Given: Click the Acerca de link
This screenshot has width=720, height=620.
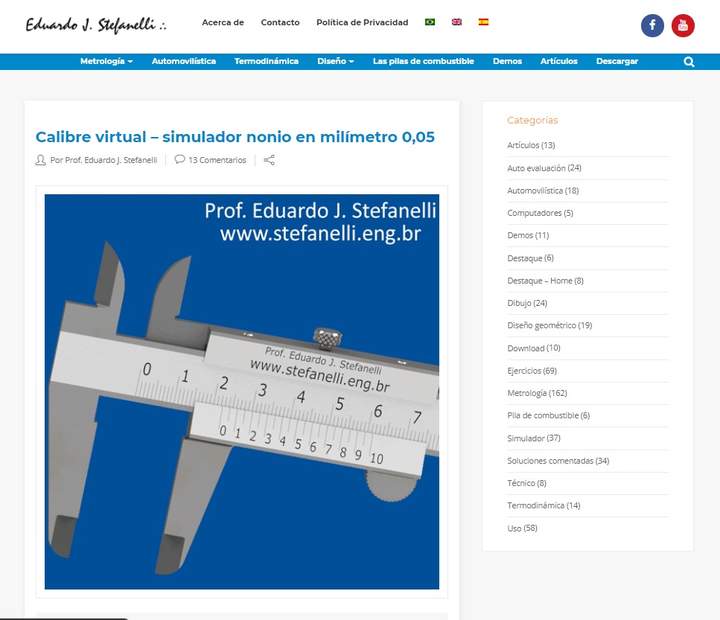Looking at the screenshot, I should coord(222,22).
